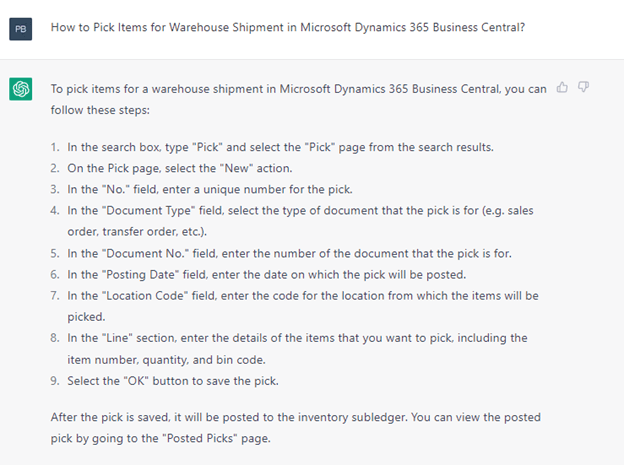The width and height of the screenshot is (624, 465).
Task: Click the words "follow these steps:"
Action: tap(100, 110)
